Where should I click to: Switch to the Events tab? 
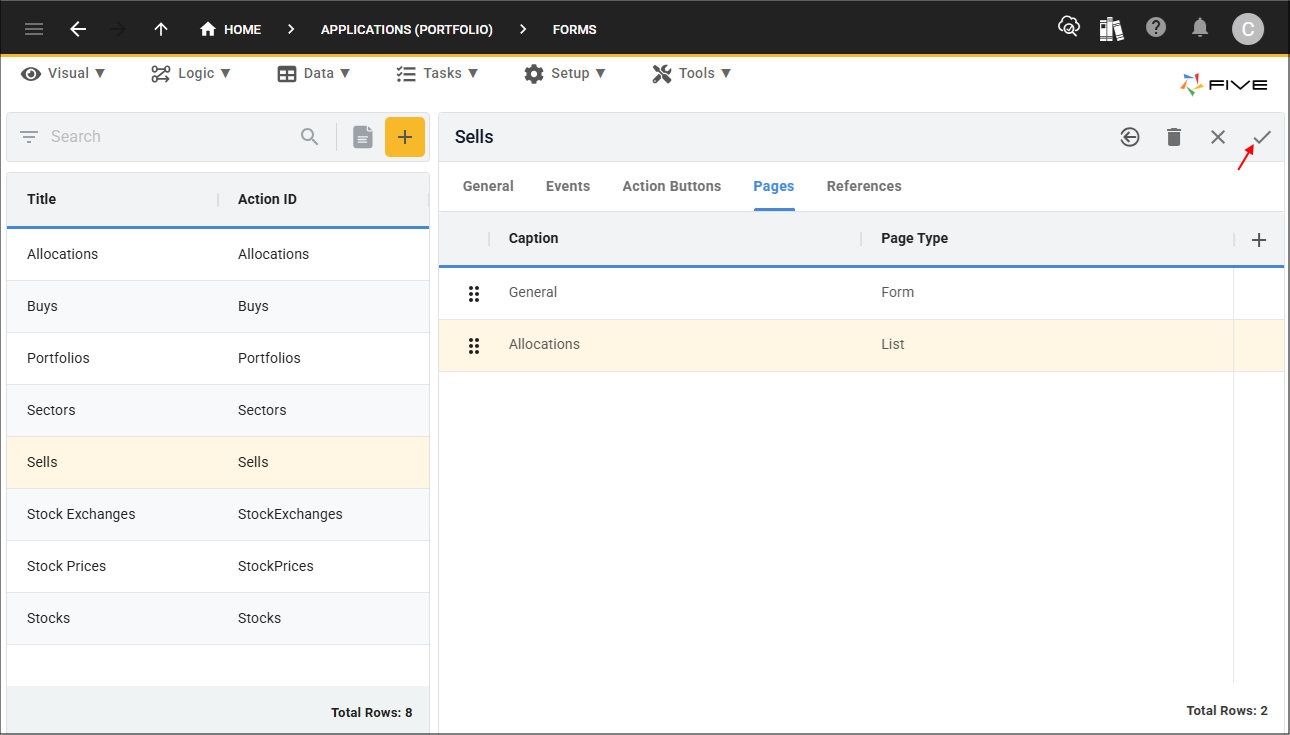pyautogui.click(x=568, y=186)
